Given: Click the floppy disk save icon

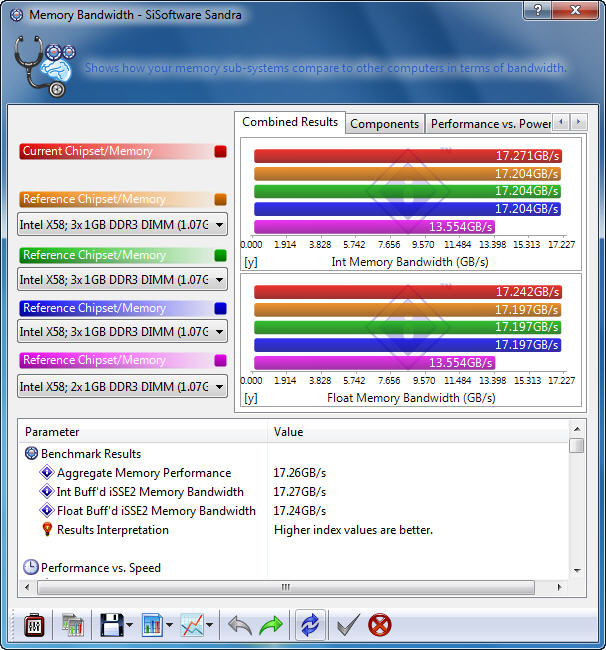Looking at the screenshot, I should (112, 625).
